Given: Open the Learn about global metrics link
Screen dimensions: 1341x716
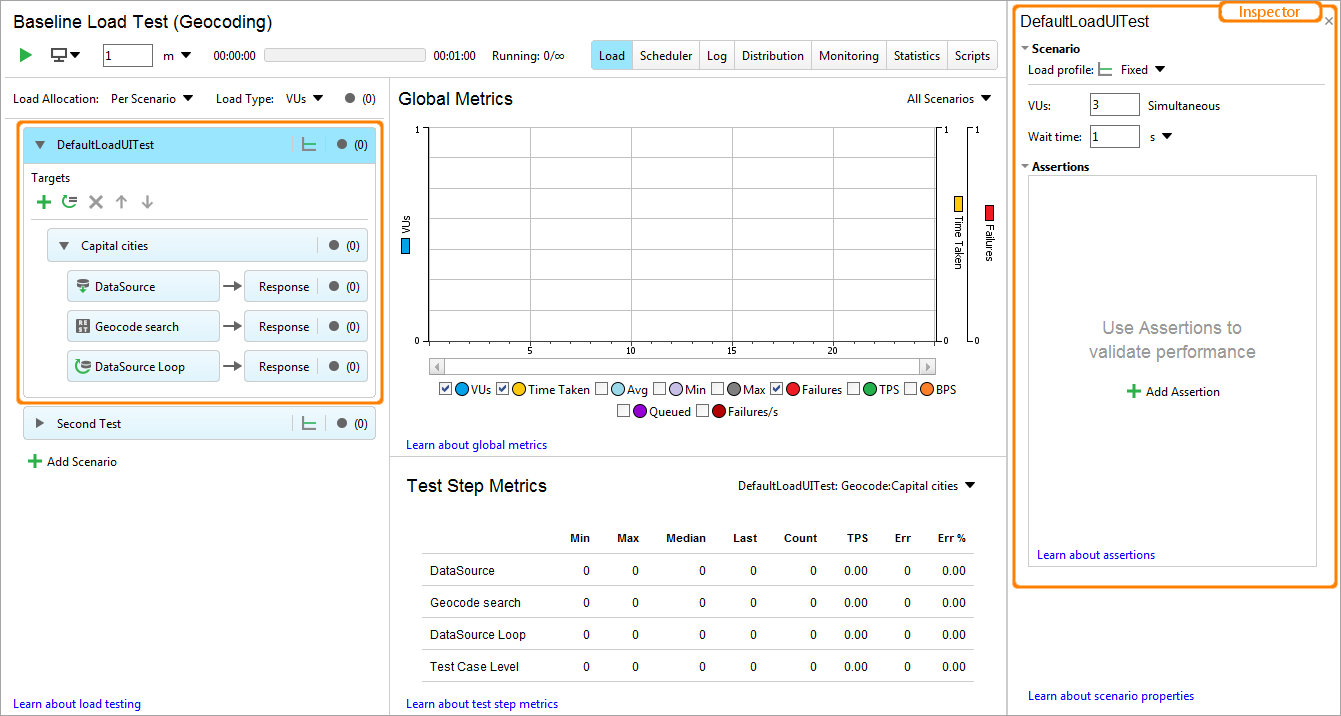Looking at the screenshot, I should [476, 444].
